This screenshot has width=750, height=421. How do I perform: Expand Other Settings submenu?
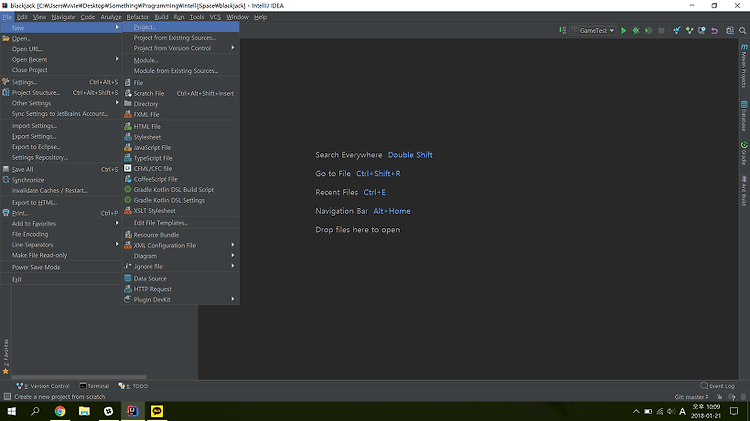click(x=61, y=103)
